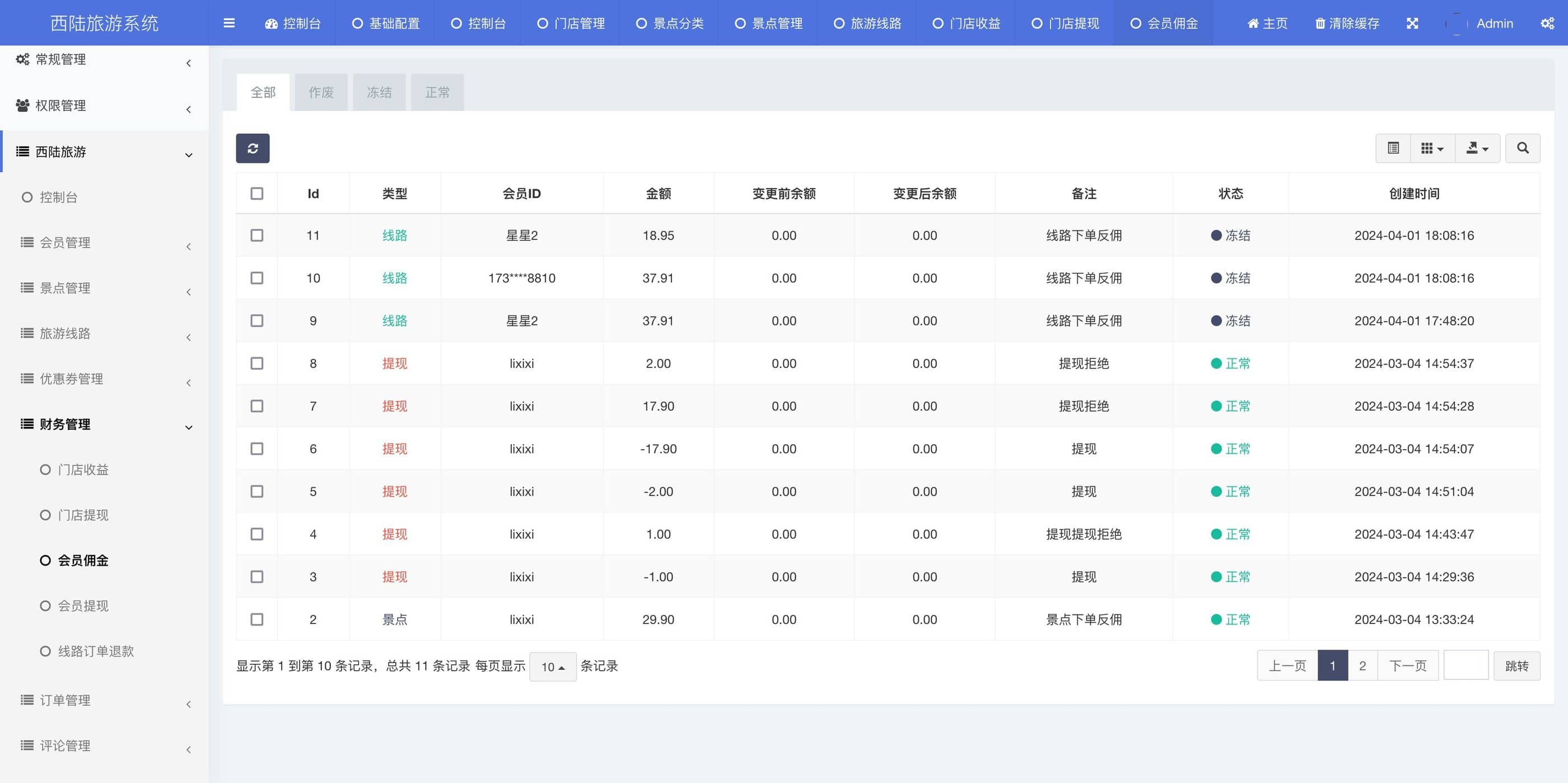Viewport: 1568px width, 783px height.
Task: Open the 门店管理 top tab
Action: coord(570,23)
